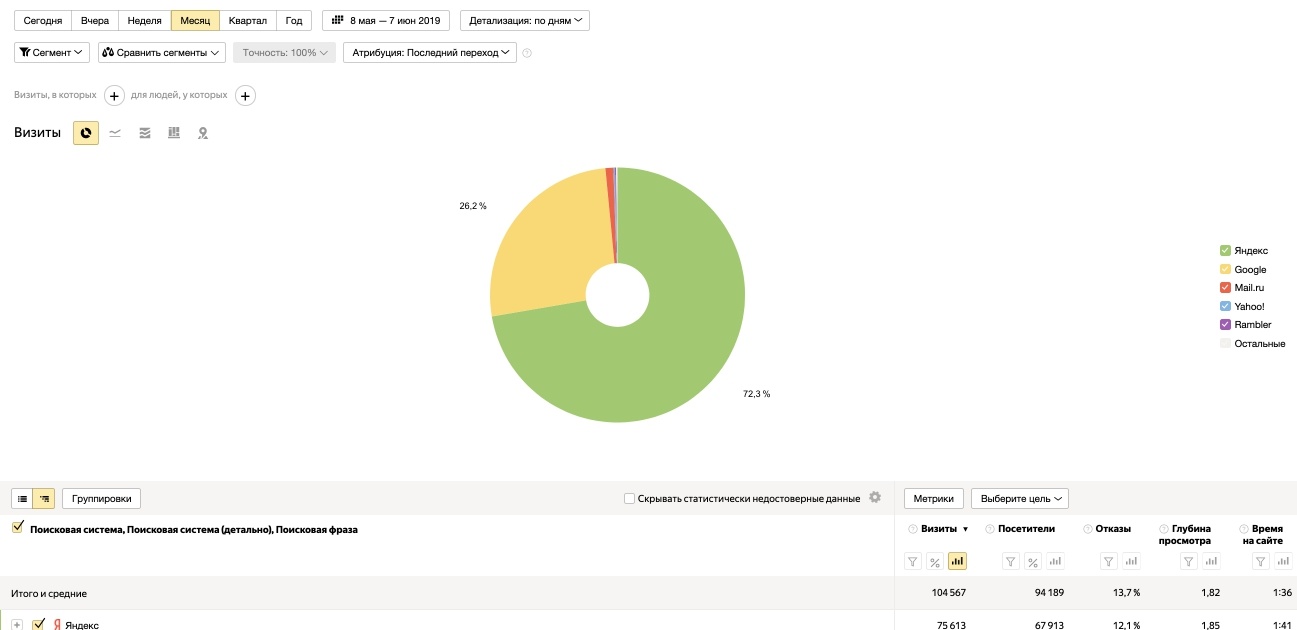Open 'Выберите цель' dropdown
Image resolution: width=1297 pixels, height=630 pixels.
pos(1020,498)
